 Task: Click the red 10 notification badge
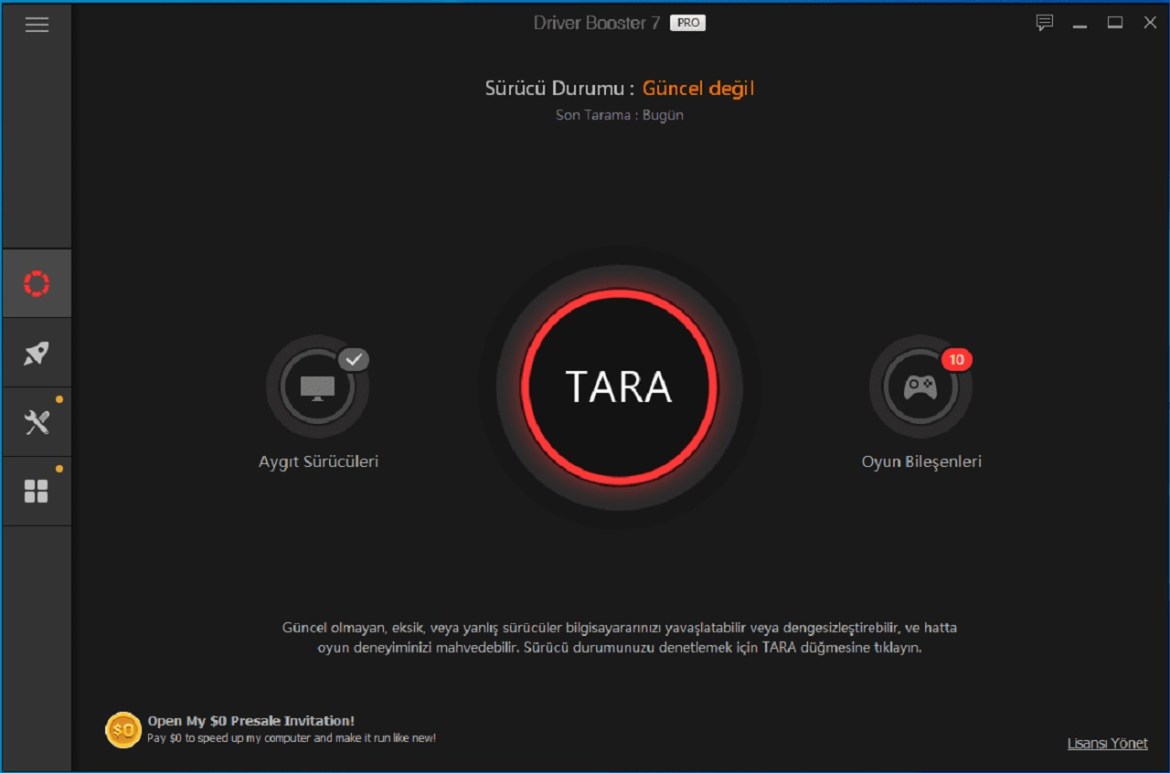pyautogui.click(x=956, y=360)
